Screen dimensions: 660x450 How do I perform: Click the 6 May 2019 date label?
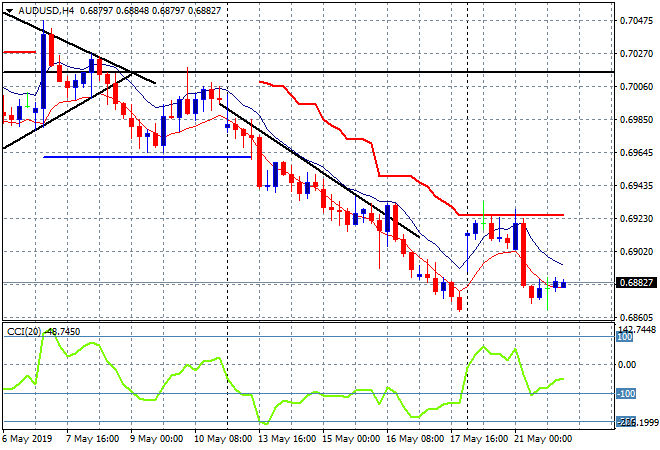(28, 439)
